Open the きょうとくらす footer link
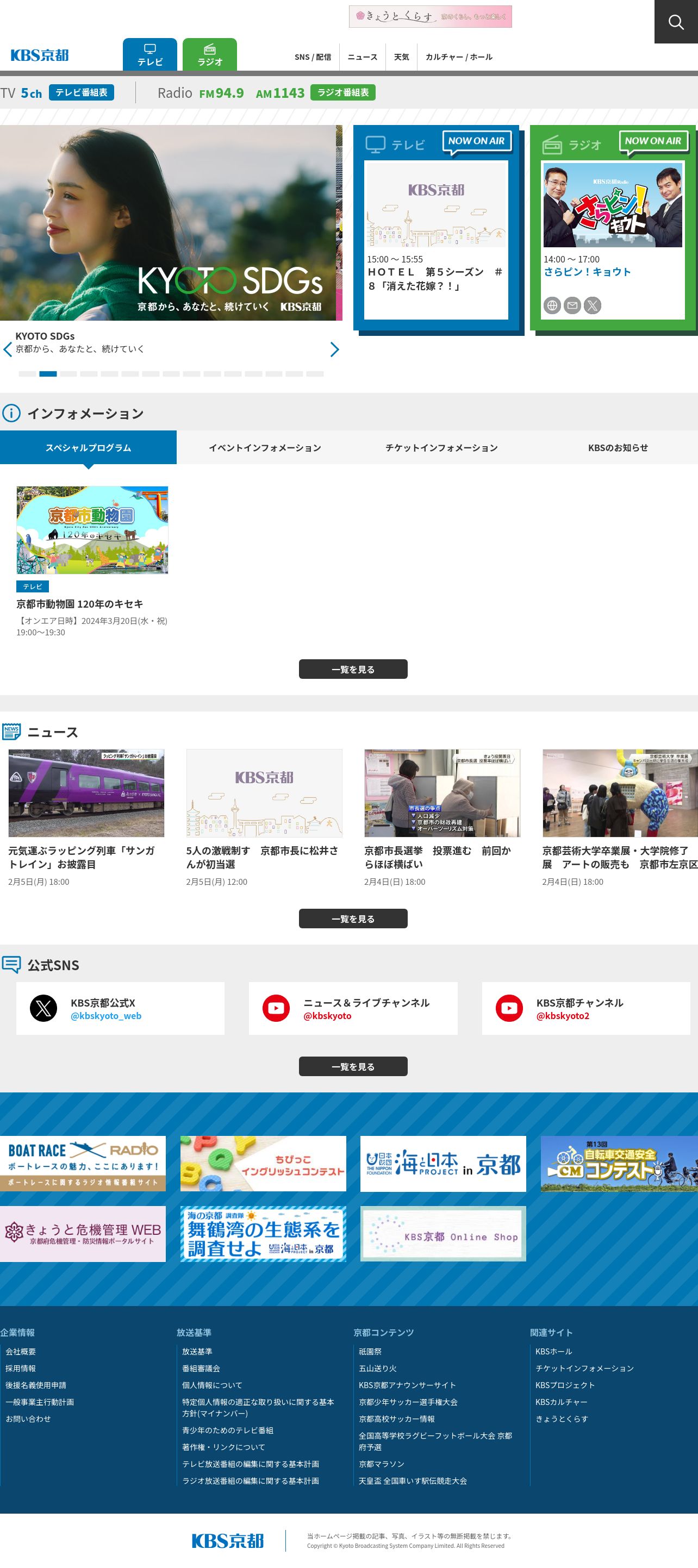This screenshot has height=1568, width=698. click(x=562, y=1419)
